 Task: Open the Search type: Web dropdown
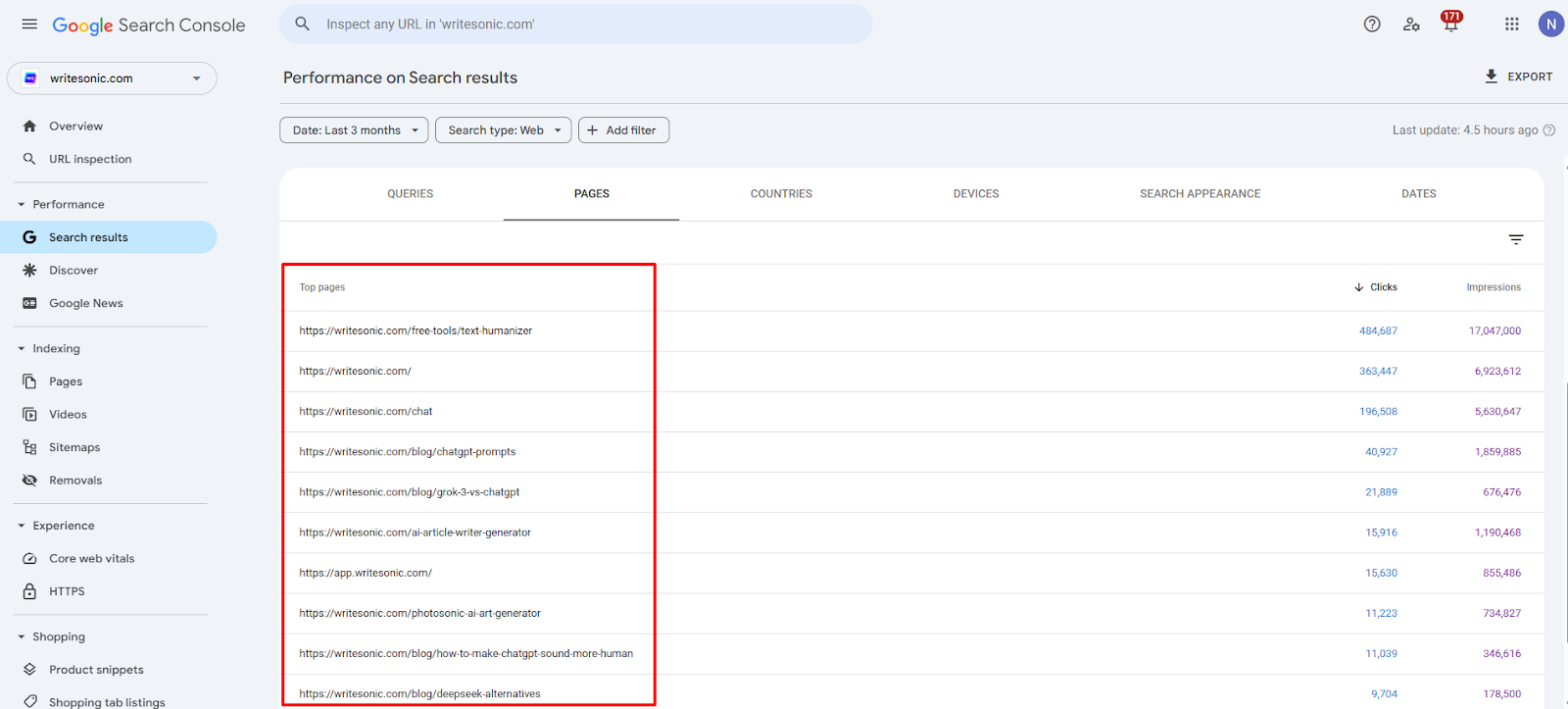[504, 130]
